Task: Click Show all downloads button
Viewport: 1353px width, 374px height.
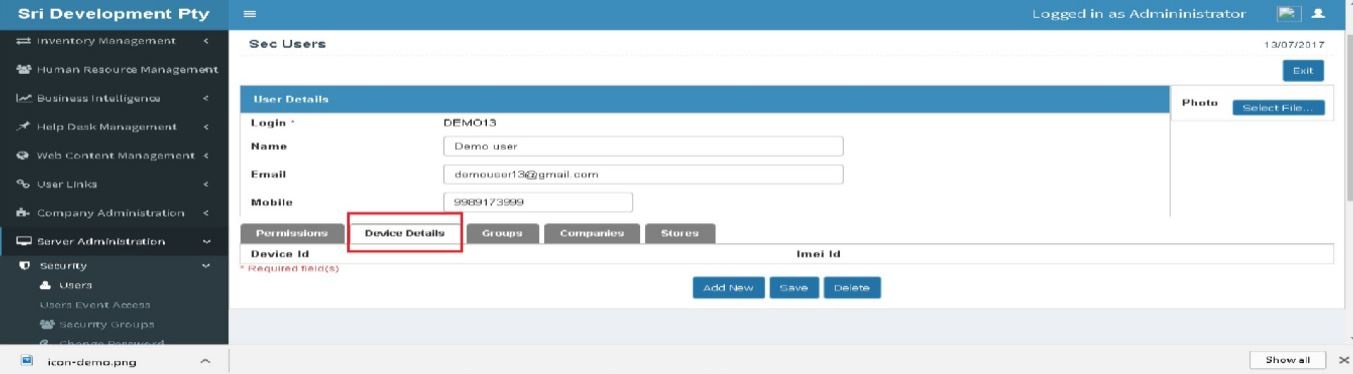Action: (x=1288, y=360)
